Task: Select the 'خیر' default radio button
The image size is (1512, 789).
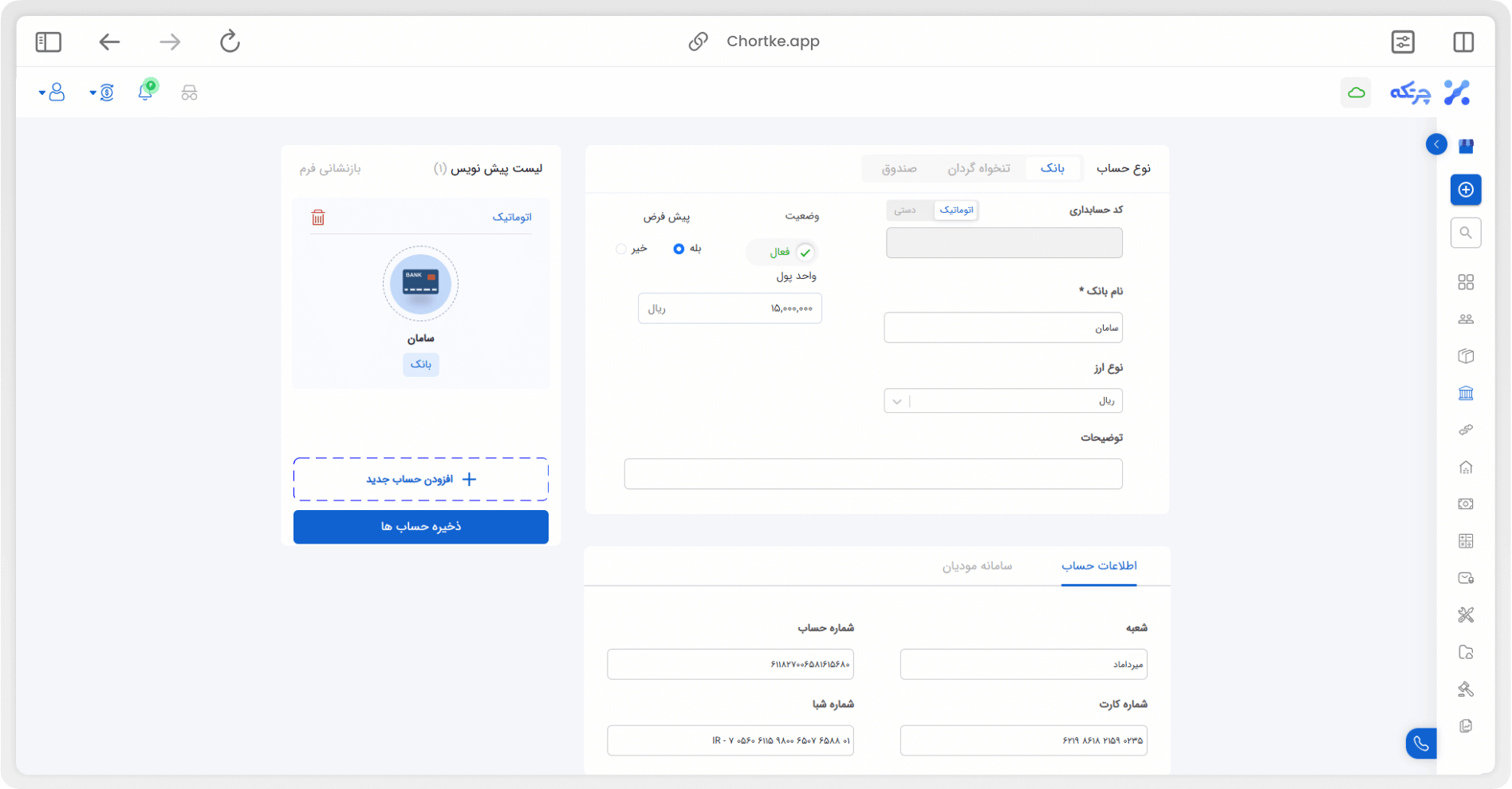Action: (621, 249)
